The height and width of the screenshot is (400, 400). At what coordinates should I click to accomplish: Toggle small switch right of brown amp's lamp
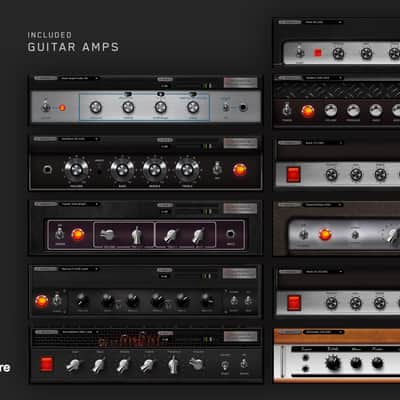[355, 235]
